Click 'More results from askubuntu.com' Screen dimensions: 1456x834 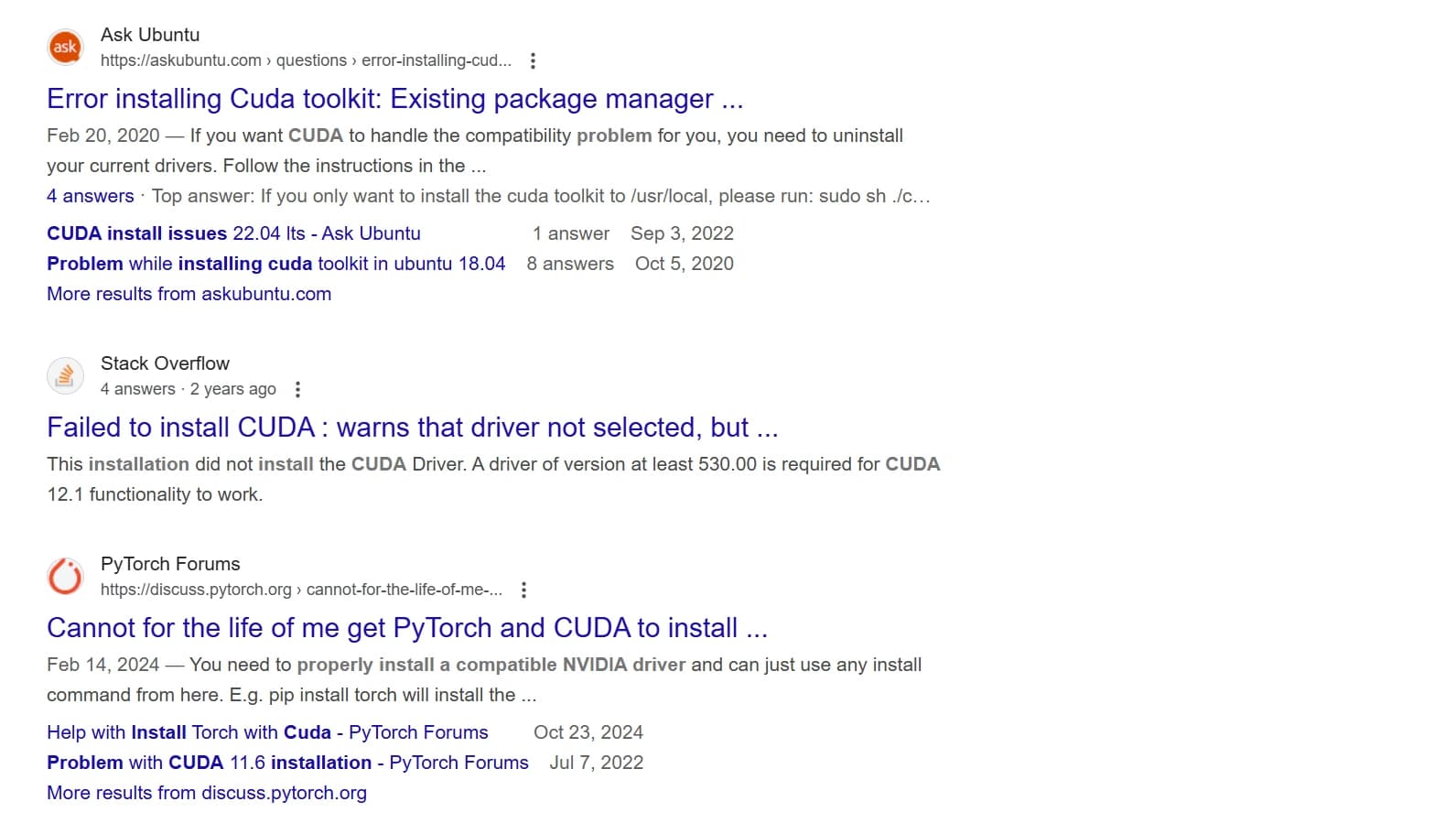pos(189,294)
